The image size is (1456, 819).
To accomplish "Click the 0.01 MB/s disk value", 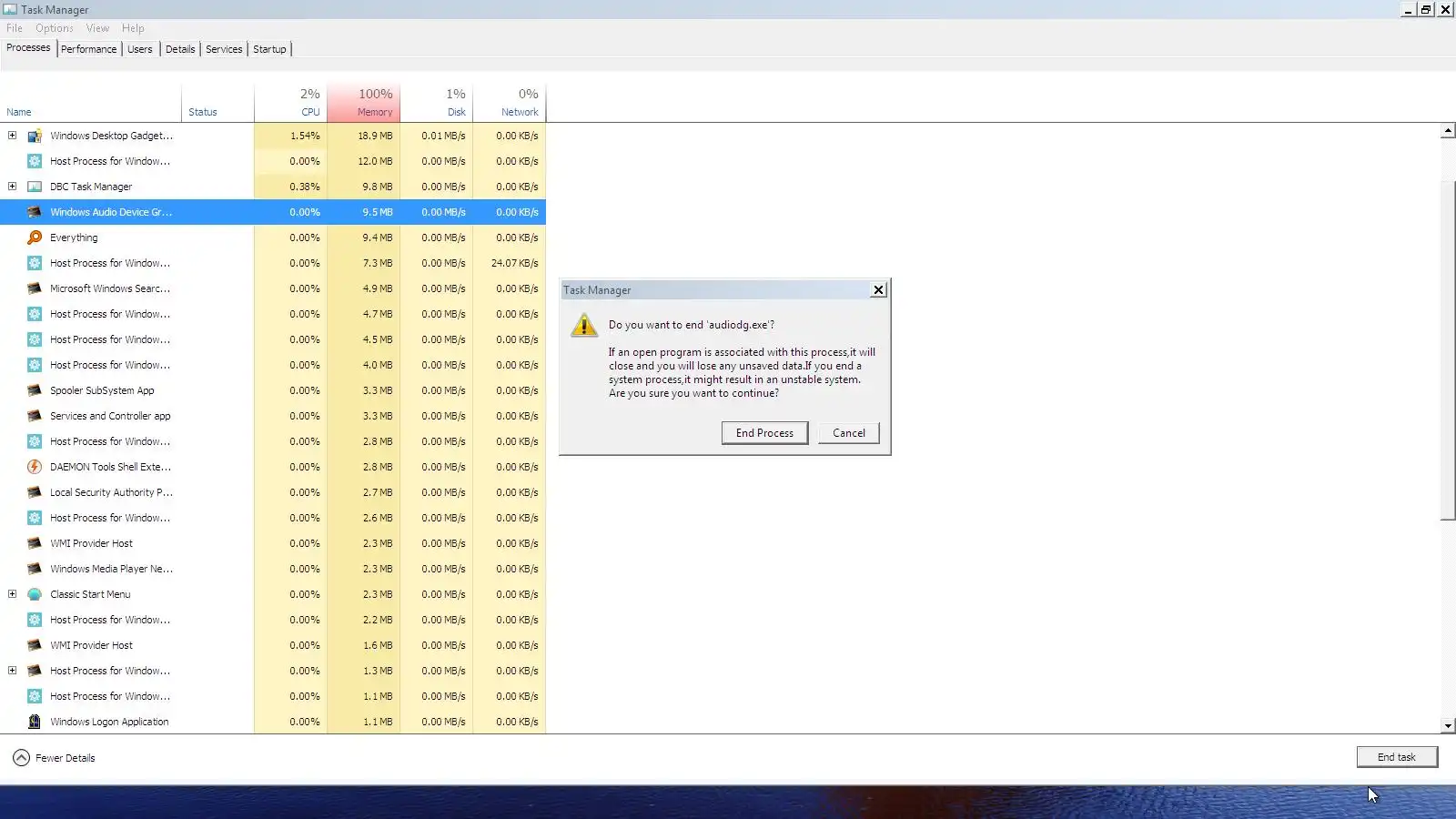I will pos(443,136).
